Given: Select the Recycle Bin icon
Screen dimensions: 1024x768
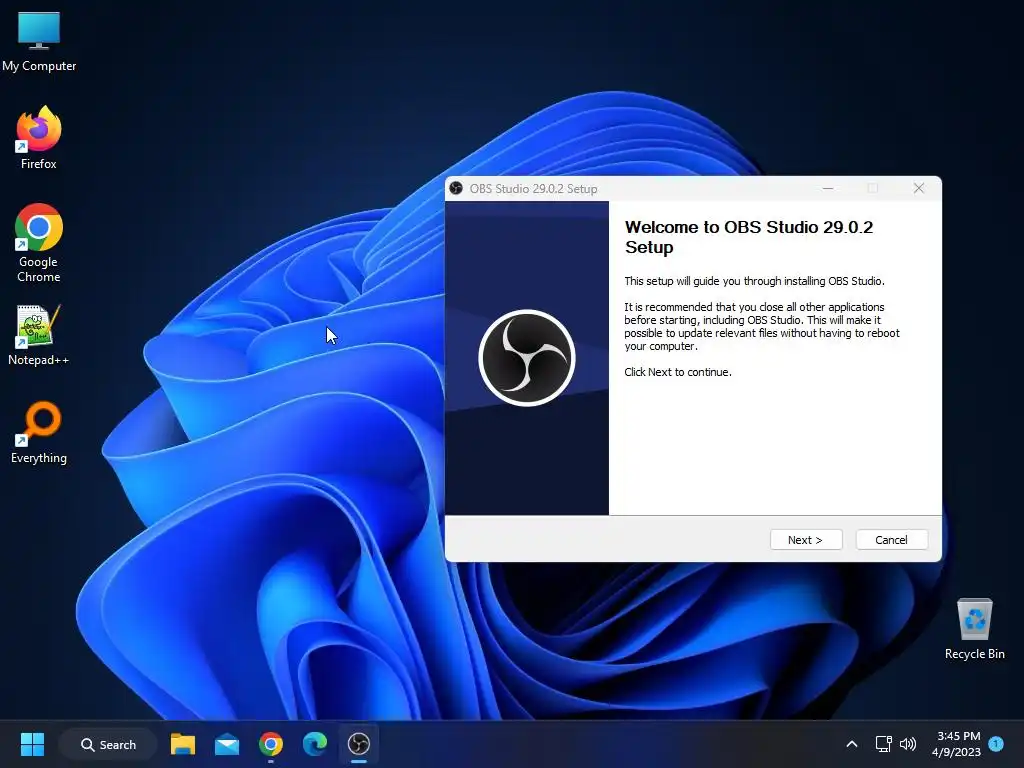Looking at the screenshot, I should coord(974,629).
